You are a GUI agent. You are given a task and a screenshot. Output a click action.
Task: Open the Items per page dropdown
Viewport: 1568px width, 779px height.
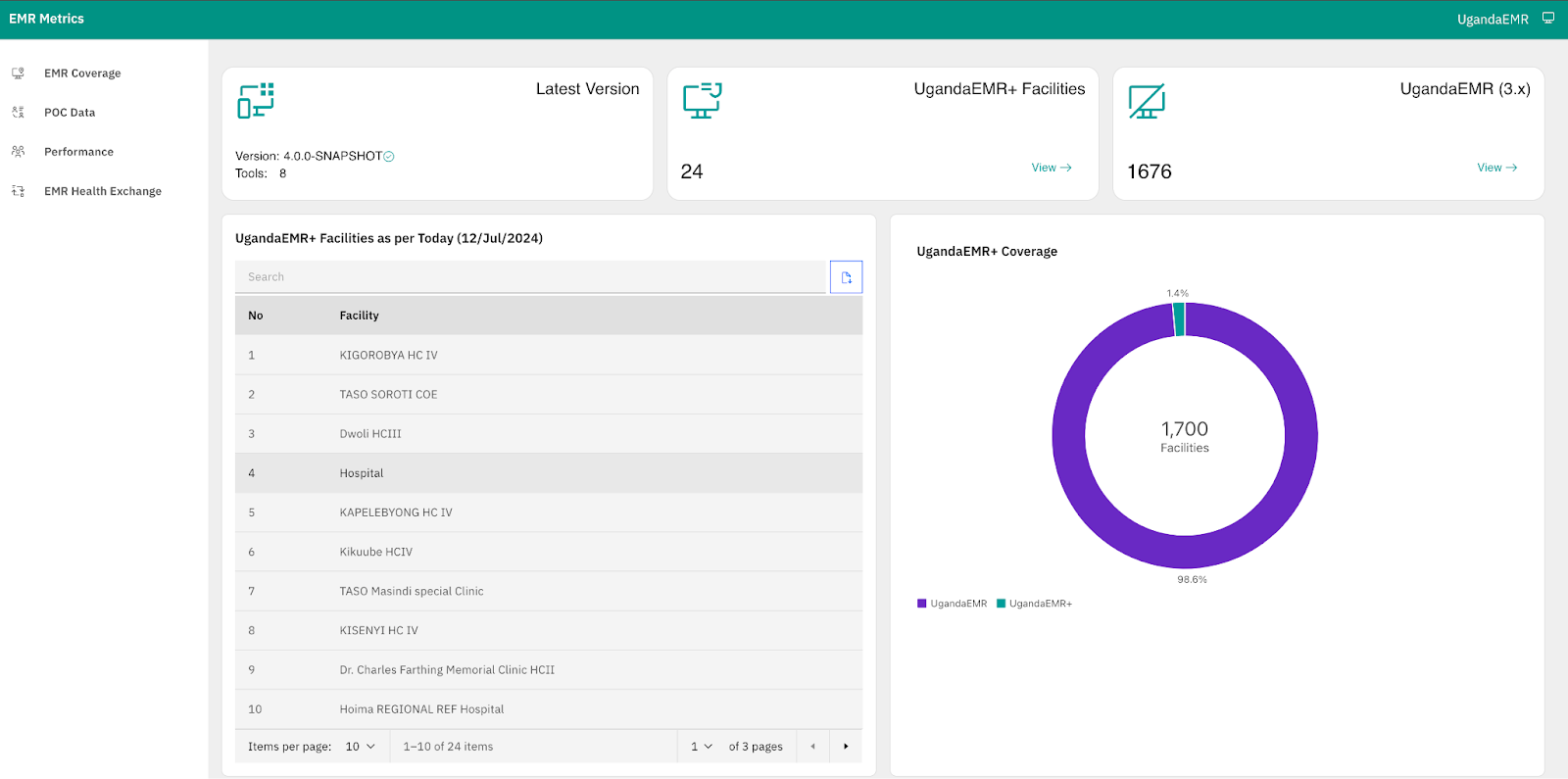360,747
